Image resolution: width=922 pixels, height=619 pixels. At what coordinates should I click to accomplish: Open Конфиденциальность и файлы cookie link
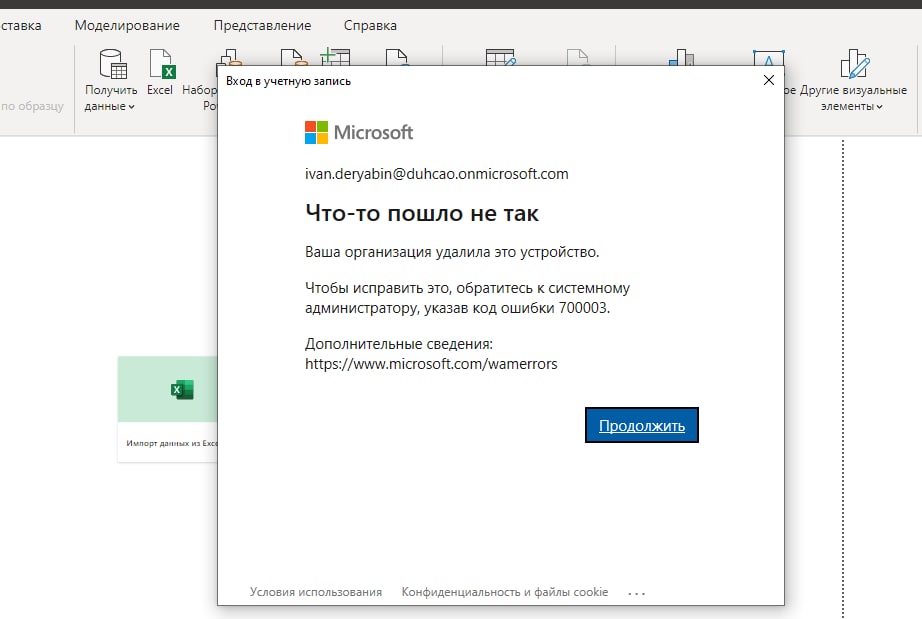pyautogui.click(x=505, y=592)
